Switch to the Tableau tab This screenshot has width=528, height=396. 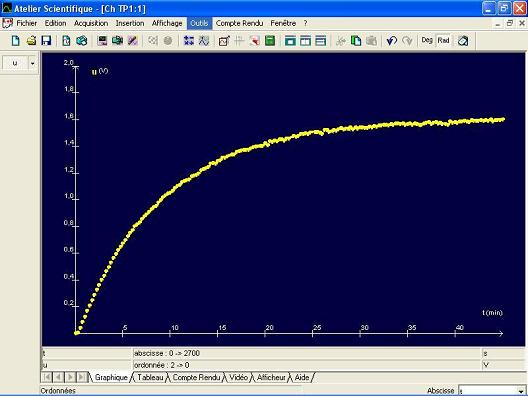(x=150, y=377)
